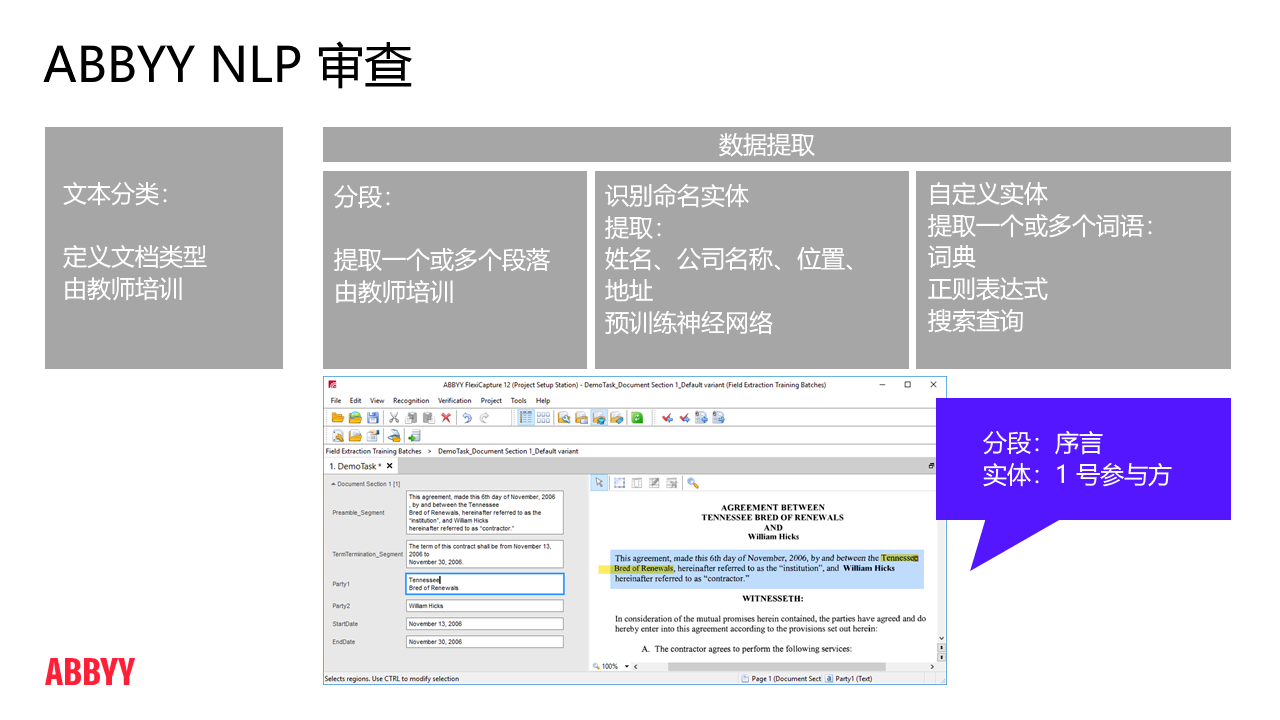The image size is (1280, 720).
Task: Click the TermTermination_Segment field
Action: [485, 554]
